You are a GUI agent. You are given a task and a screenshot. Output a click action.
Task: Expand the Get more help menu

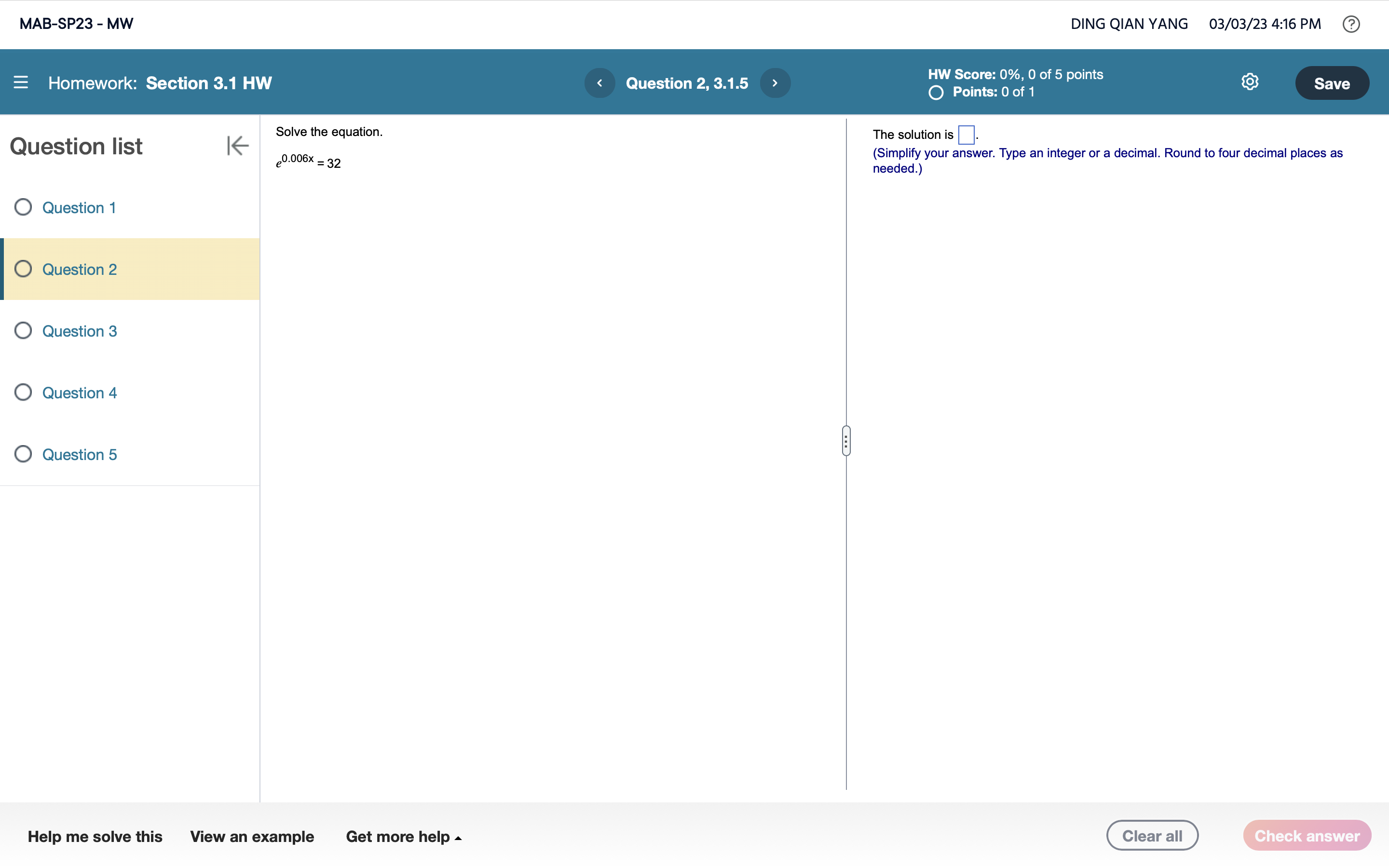click(x=404, y=837)
